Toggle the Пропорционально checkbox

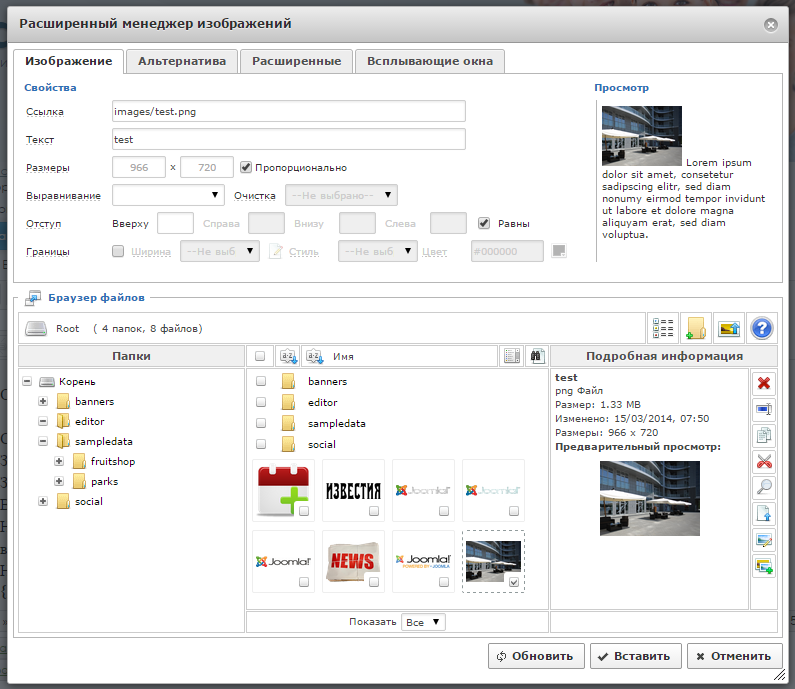click(246, 167)
